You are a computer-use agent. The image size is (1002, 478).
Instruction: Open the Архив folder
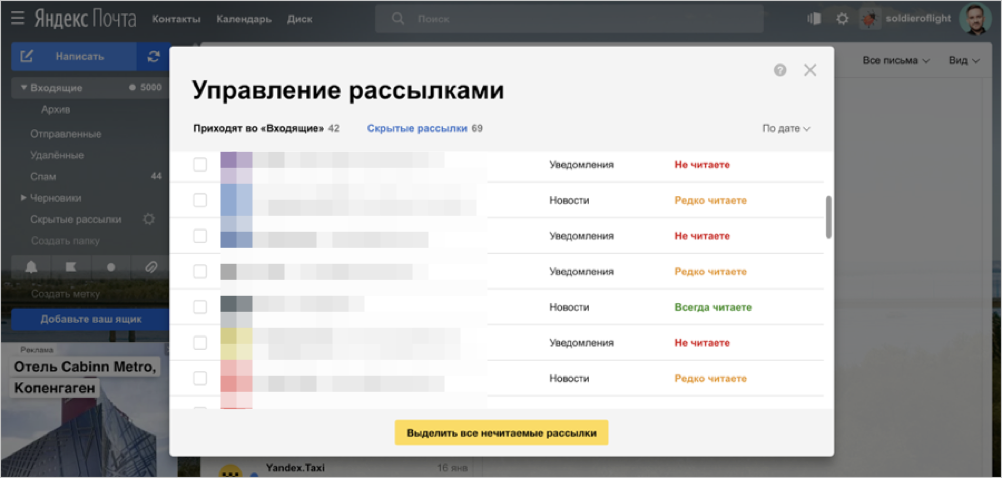pyautogui.click(x=56, y=110)
